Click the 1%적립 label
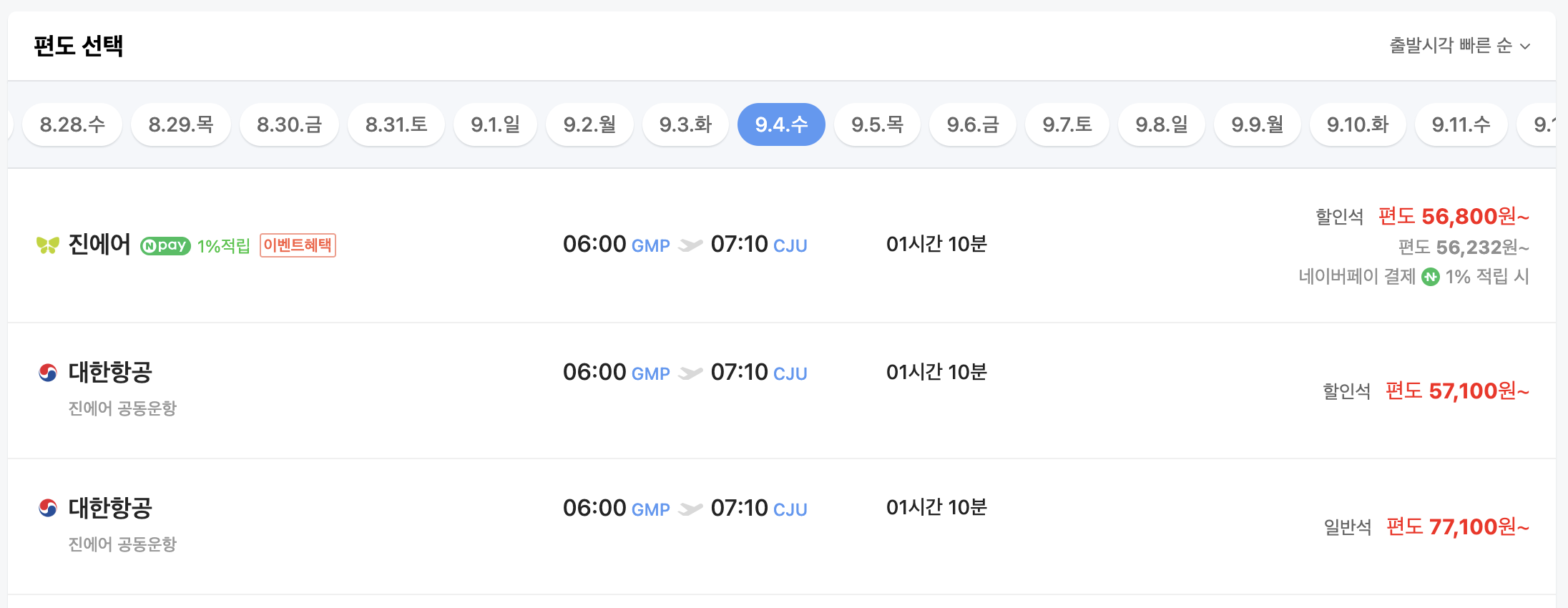Image resolution: width=1568 pixels, height=608 pixels. [223, 246]
